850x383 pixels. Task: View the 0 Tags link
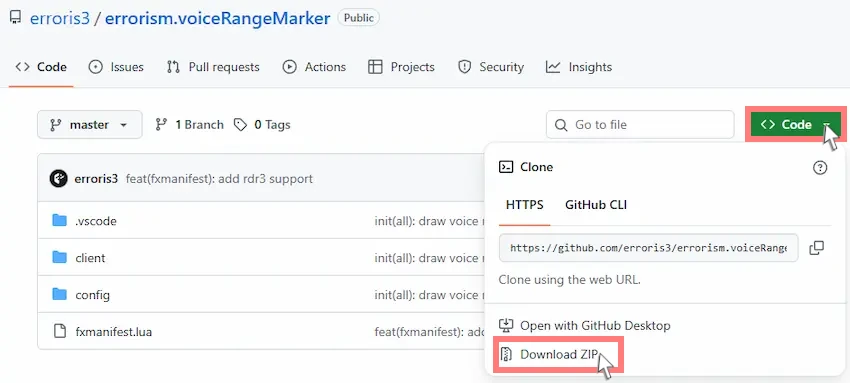[262, 125]
